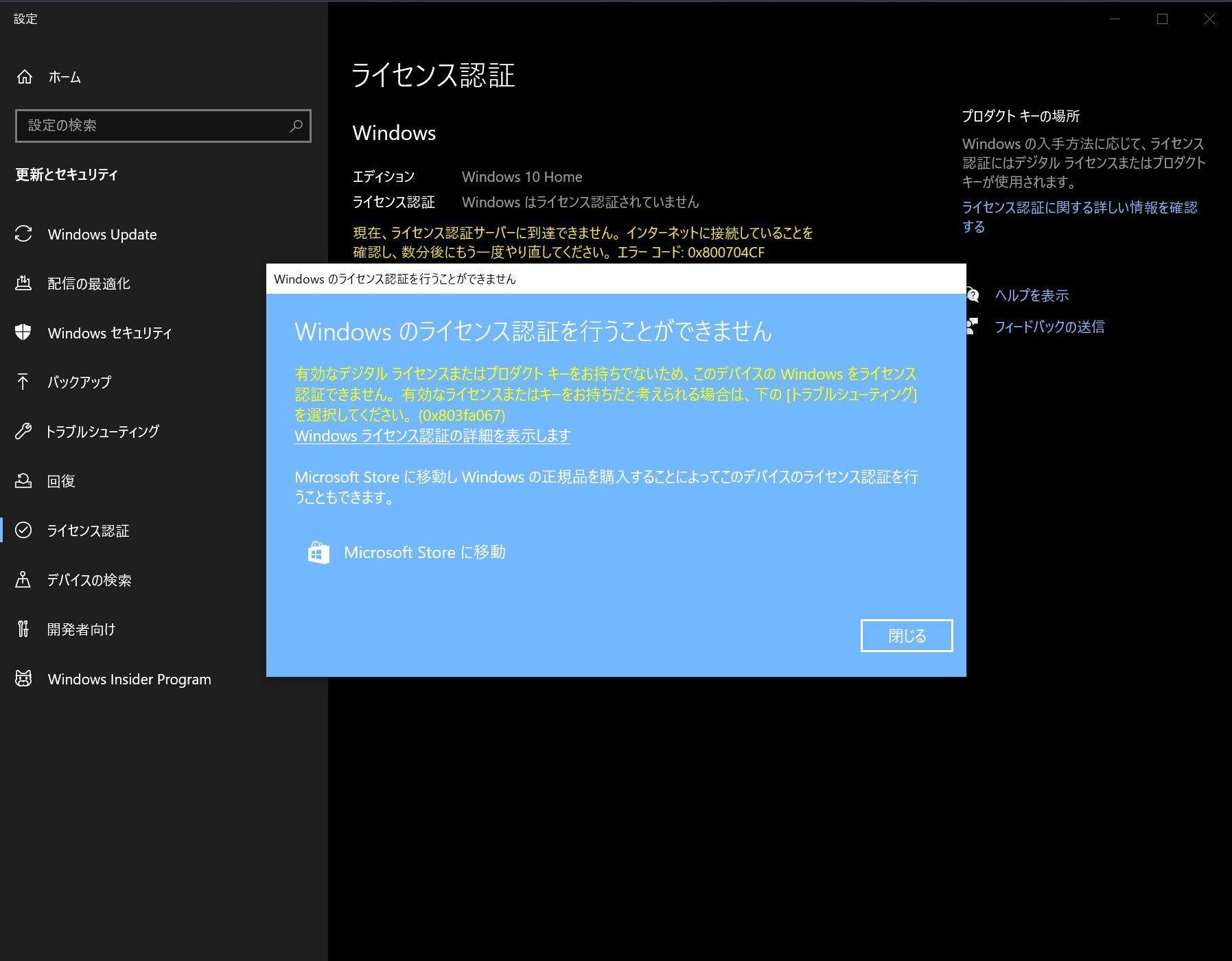Open the 回復 section
Viewport: 1232px width, 961px height.
[61, 481]
